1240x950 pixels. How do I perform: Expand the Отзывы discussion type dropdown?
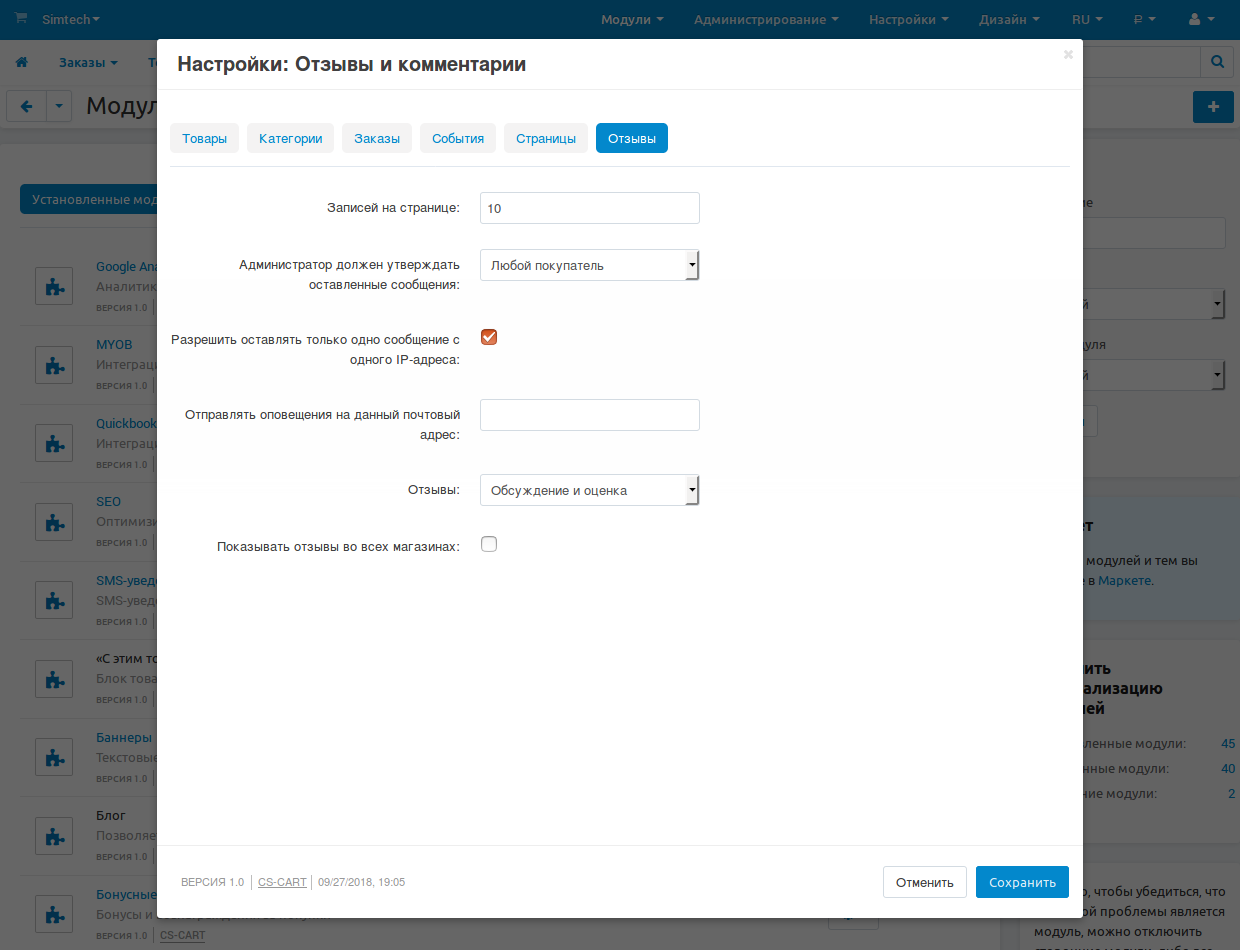(589, 490)
